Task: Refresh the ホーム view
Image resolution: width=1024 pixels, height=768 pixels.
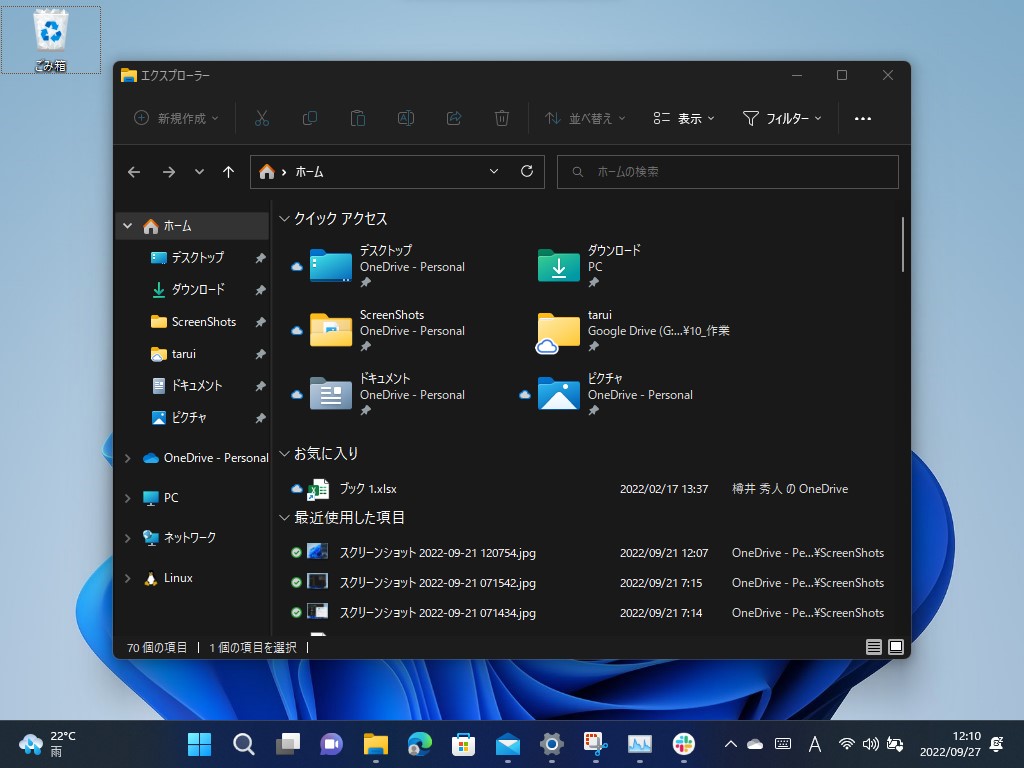Action: point(526,171)
